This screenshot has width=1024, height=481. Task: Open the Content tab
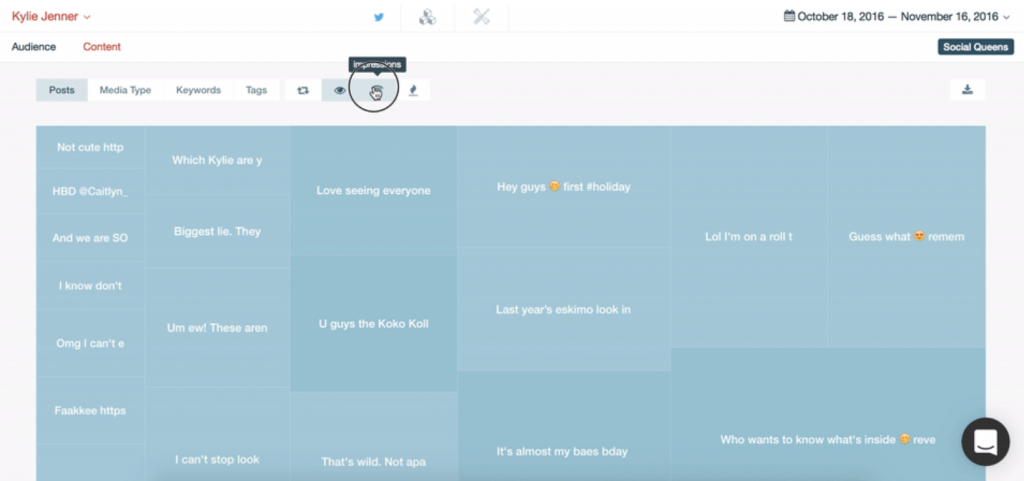pos(102,47)
